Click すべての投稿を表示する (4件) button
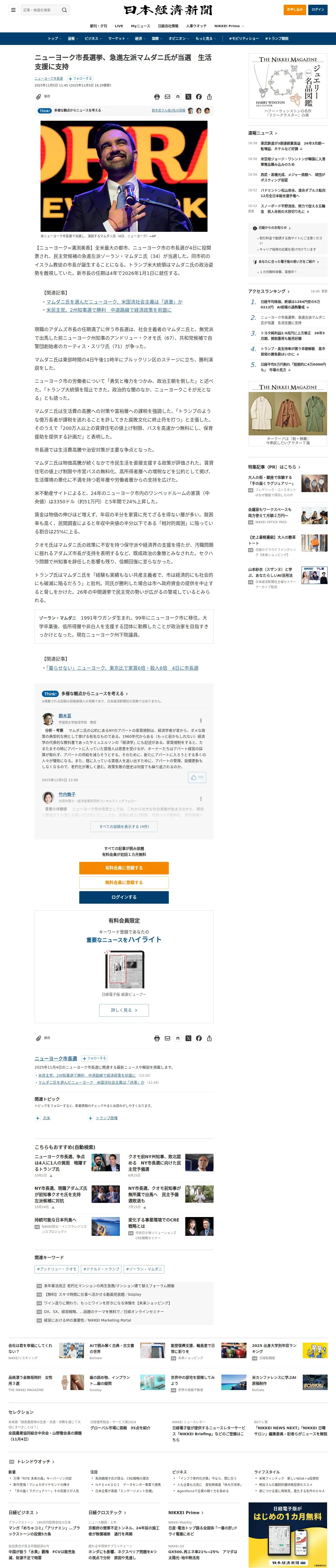336x1568 pixels. tap(124, 827)
